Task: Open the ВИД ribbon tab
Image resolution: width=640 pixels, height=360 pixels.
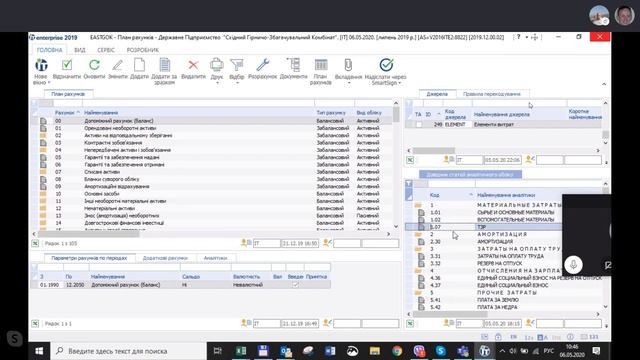Action: (x=80, y=50)
